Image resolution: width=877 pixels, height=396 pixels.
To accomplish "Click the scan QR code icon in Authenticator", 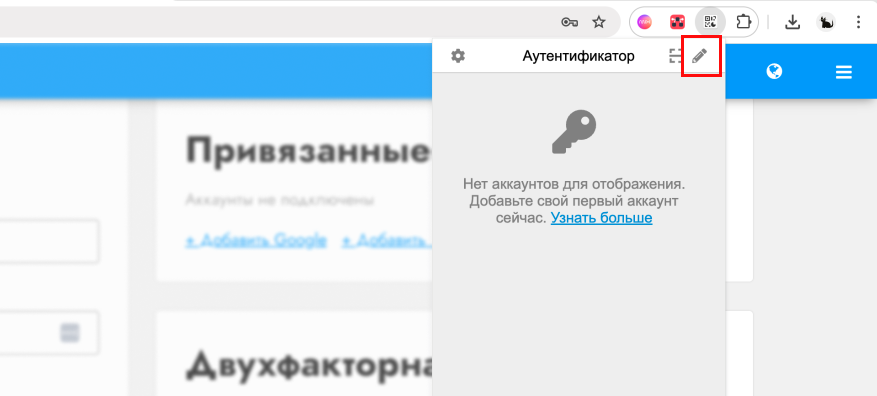I will [x=675, y=56].
